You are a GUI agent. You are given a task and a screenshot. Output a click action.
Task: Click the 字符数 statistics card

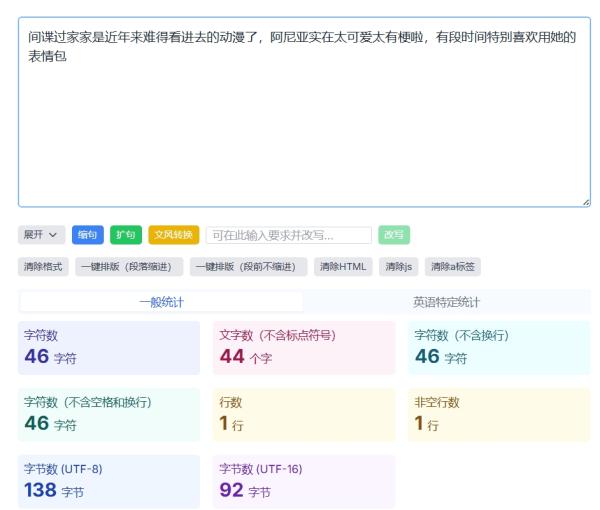tap(109, 348)
